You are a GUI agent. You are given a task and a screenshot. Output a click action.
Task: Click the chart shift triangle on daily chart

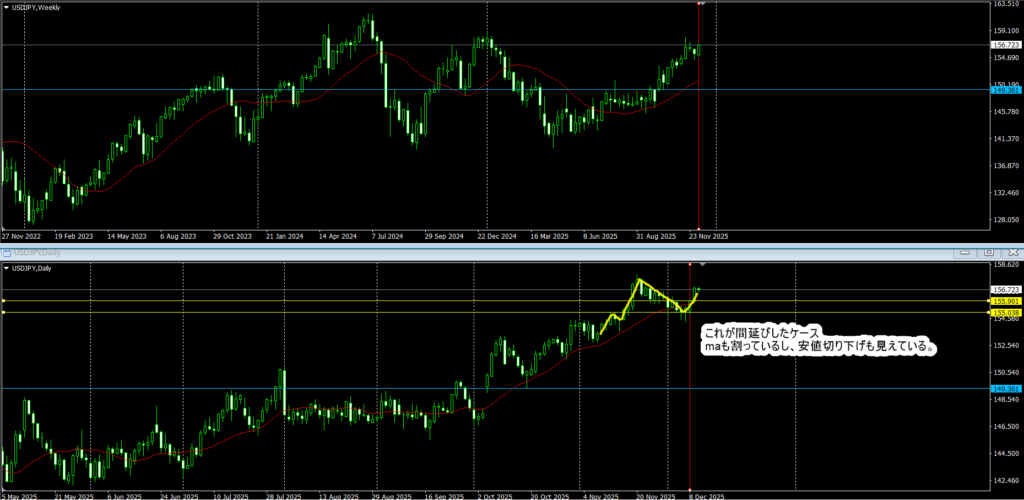pyautogui.click(x=702, y=265)
